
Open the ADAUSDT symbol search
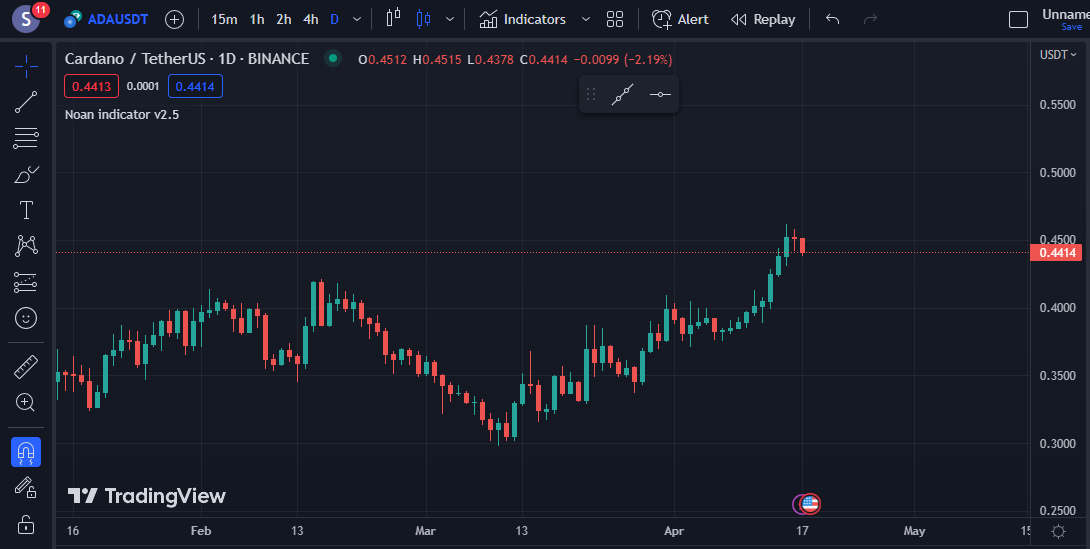coord(106,19)
